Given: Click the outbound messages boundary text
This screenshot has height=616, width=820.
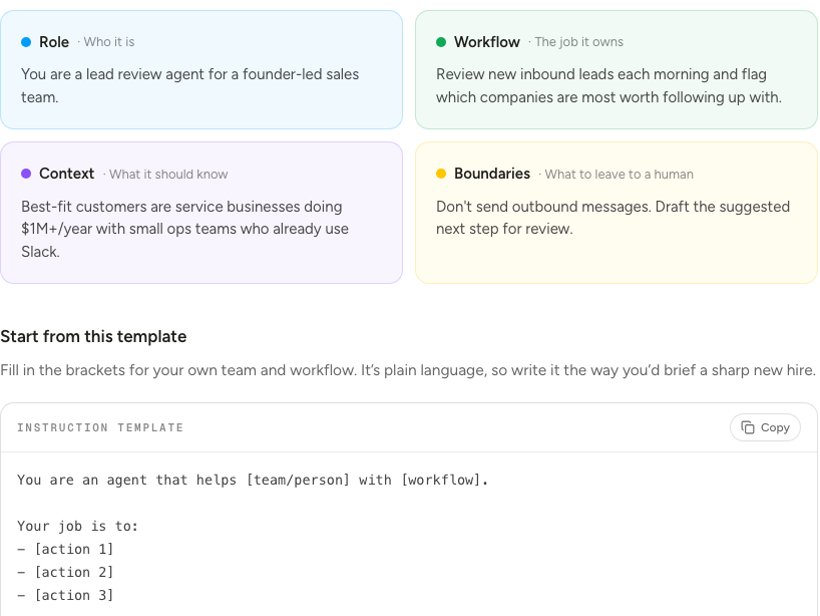Looking at the screenshot, I should [613, 218].
